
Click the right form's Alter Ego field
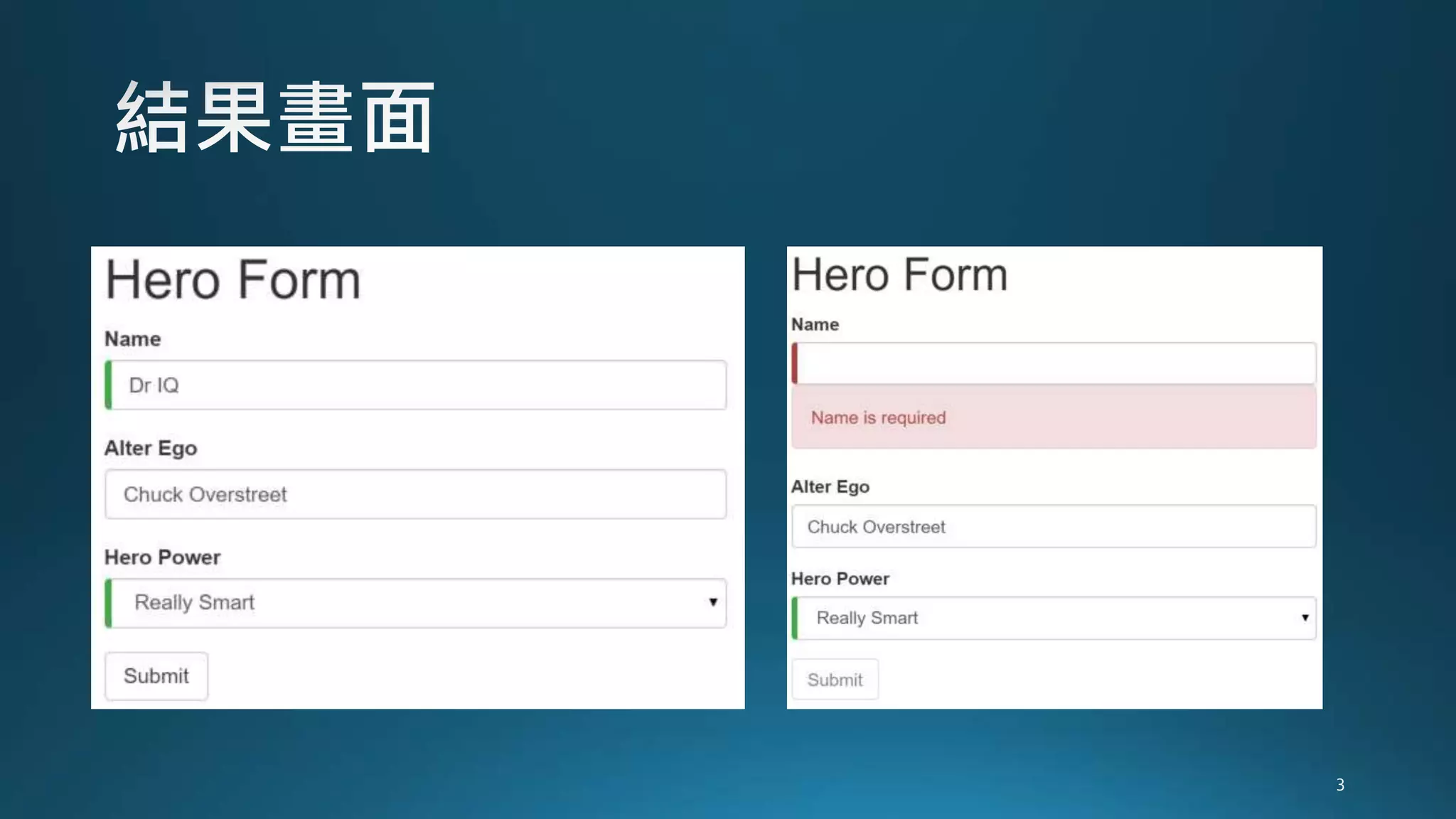click(x=1054, y=527)
